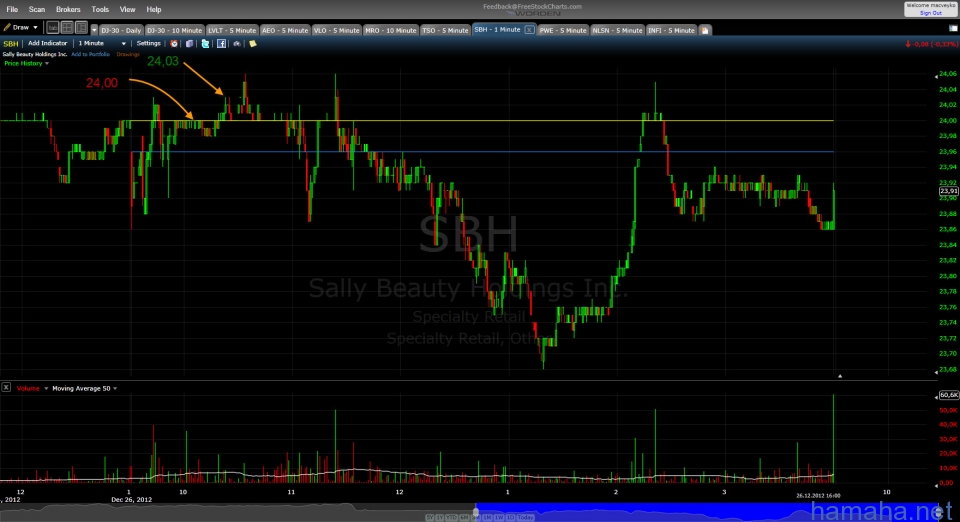Open the INFI - 5 Minute tab

click(x=671, y=30)
